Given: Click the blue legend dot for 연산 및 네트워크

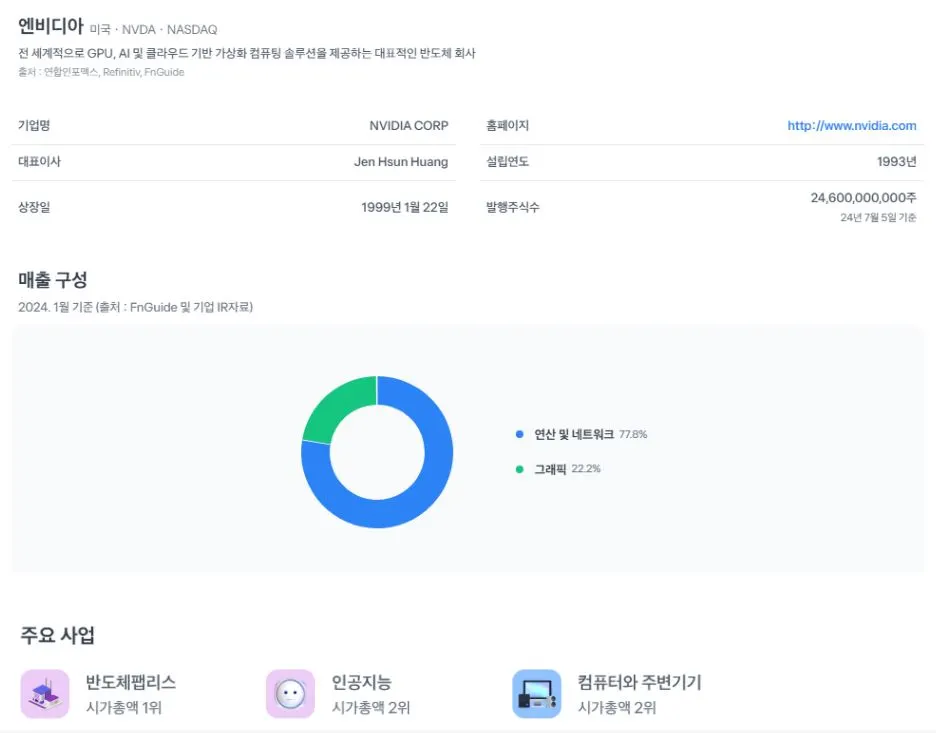Looking at the screenshot, I should 519,434.
